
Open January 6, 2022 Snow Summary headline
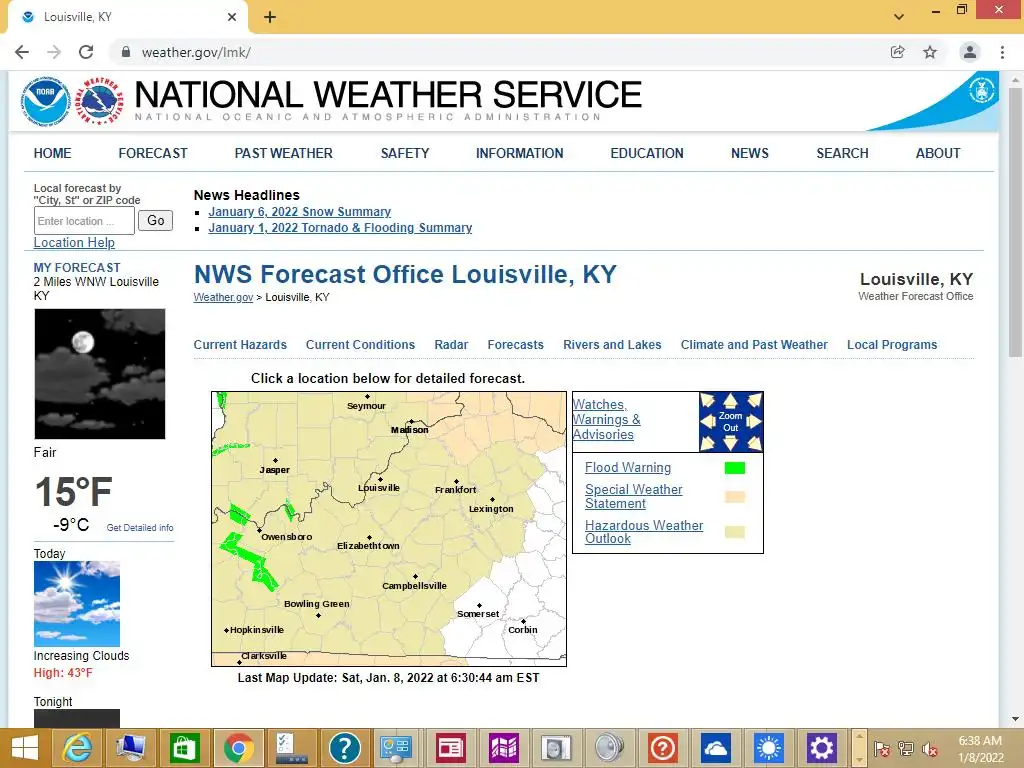[x=299, y=212]
